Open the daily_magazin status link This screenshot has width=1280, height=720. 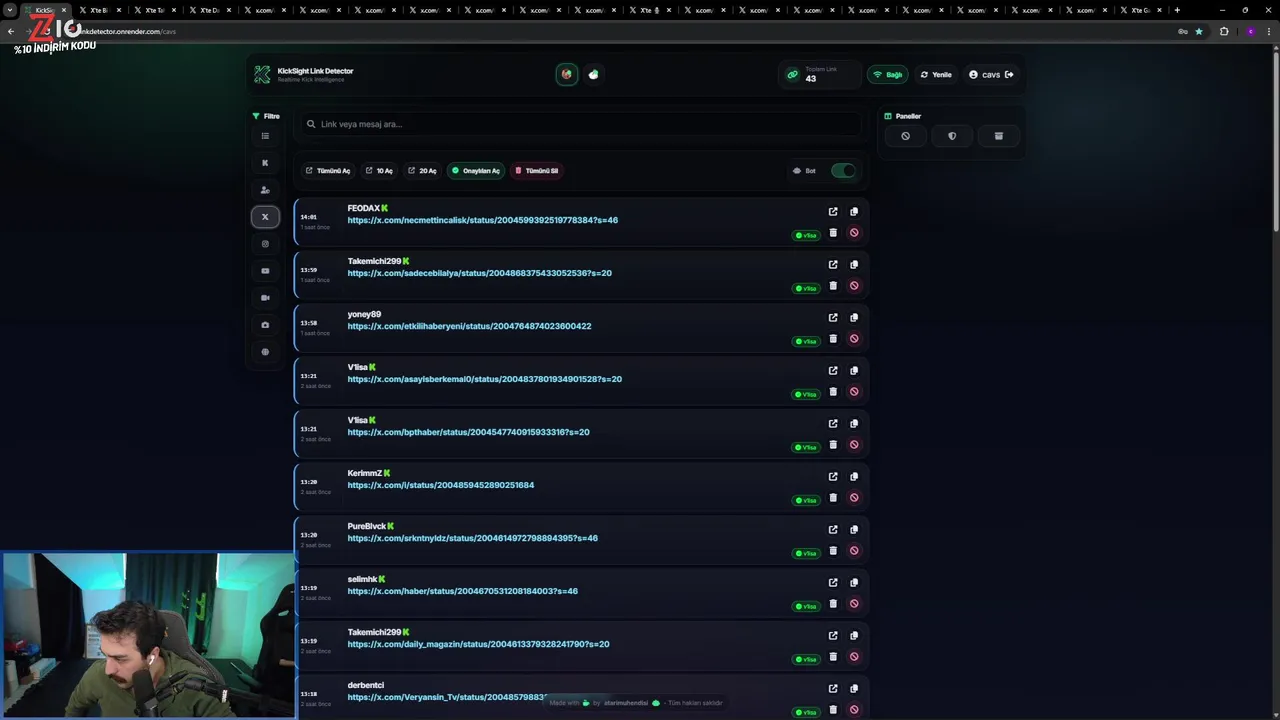click(478, 644)
